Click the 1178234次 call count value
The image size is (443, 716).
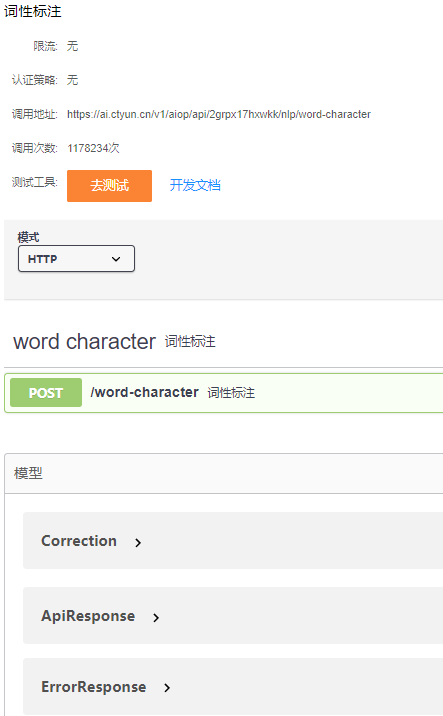(x=93, y=148)
